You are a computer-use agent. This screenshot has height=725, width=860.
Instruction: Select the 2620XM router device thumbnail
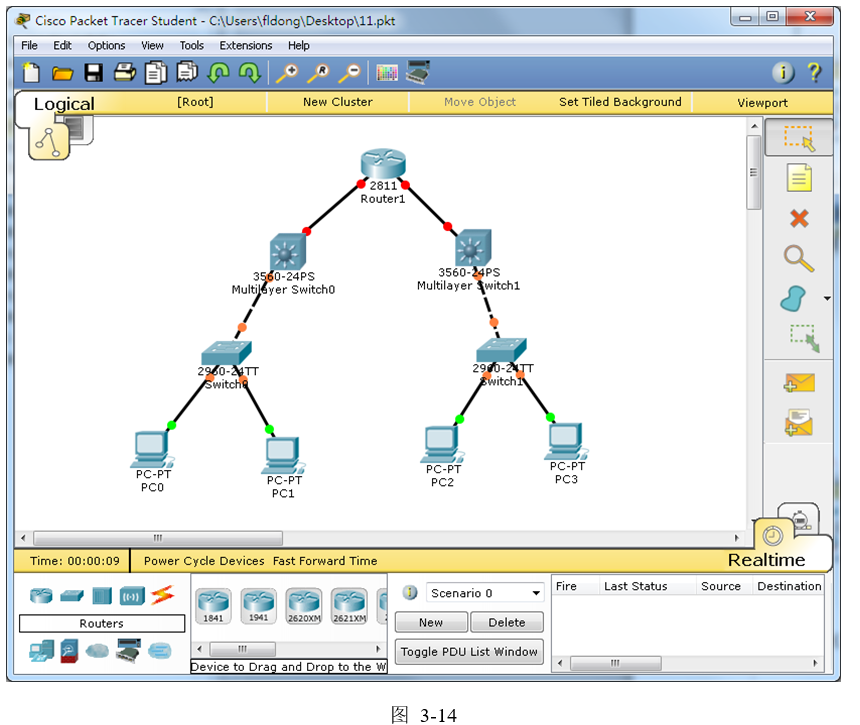tap(304, 605)
